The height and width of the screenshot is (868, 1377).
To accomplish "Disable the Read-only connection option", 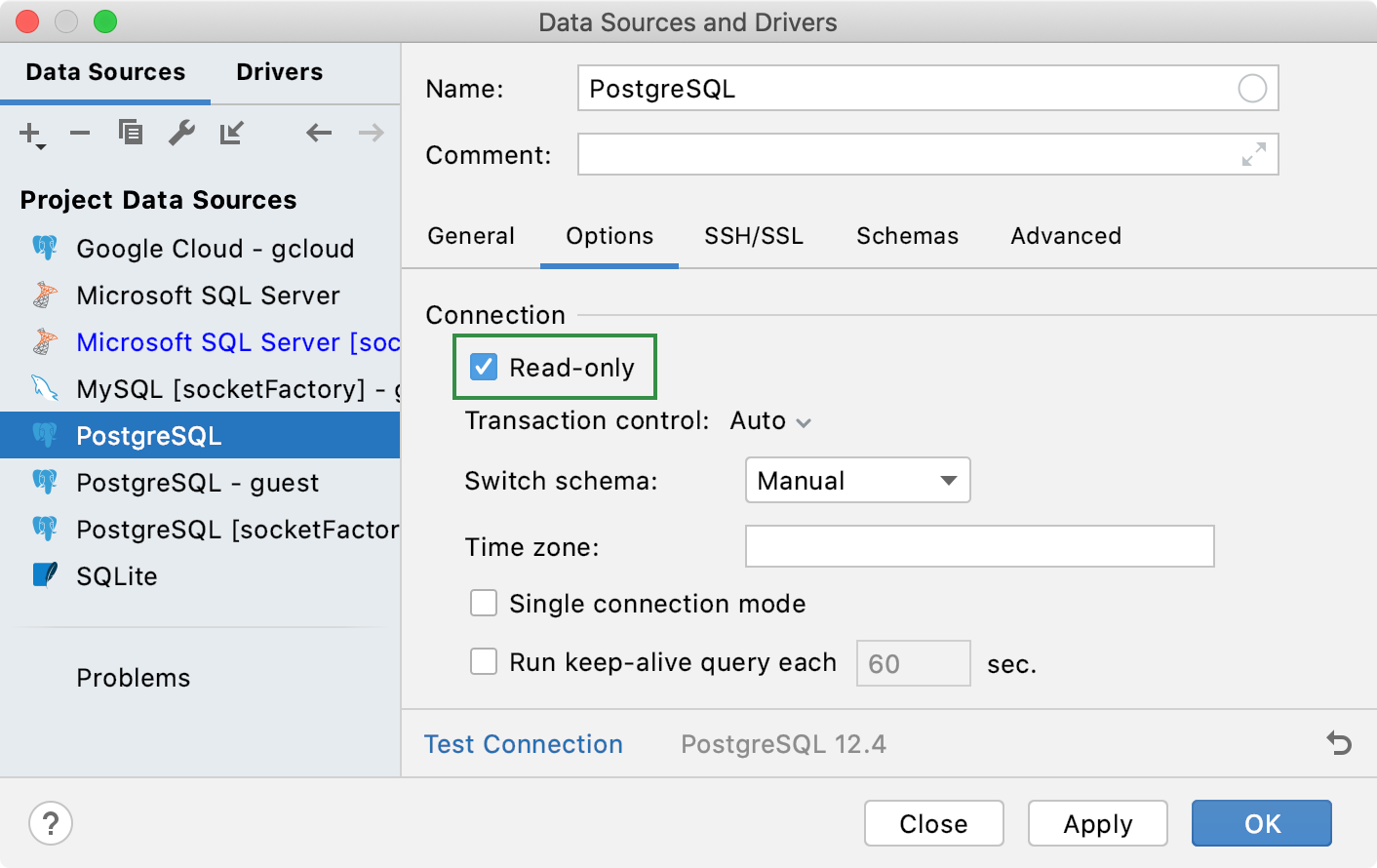I will point(484,368).
